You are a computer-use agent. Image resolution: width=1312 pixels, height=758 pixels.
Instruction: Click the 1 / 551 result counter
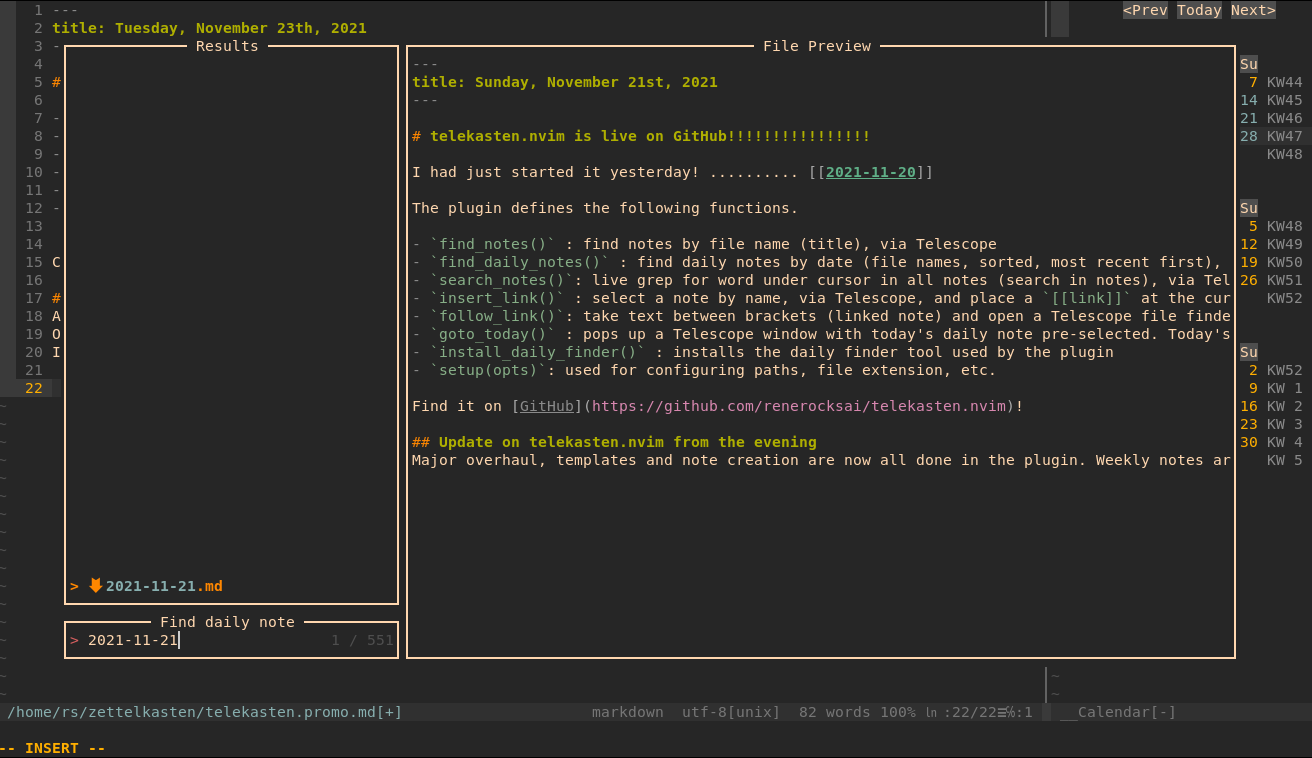(362, 640)
